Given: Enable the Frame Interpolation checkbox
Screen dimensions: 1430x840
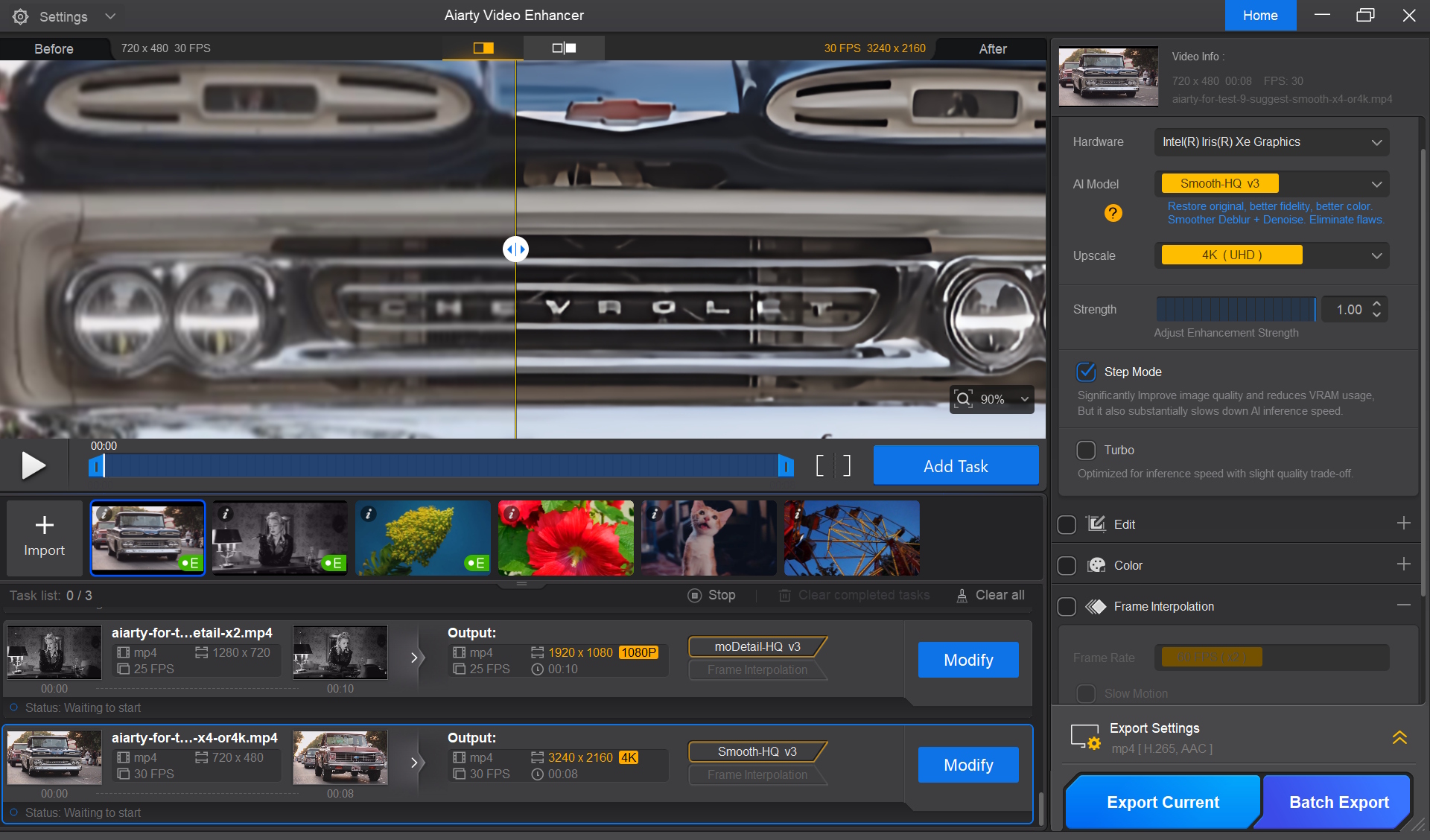Looking at the screenshot, I should [x=1067, y=606].
